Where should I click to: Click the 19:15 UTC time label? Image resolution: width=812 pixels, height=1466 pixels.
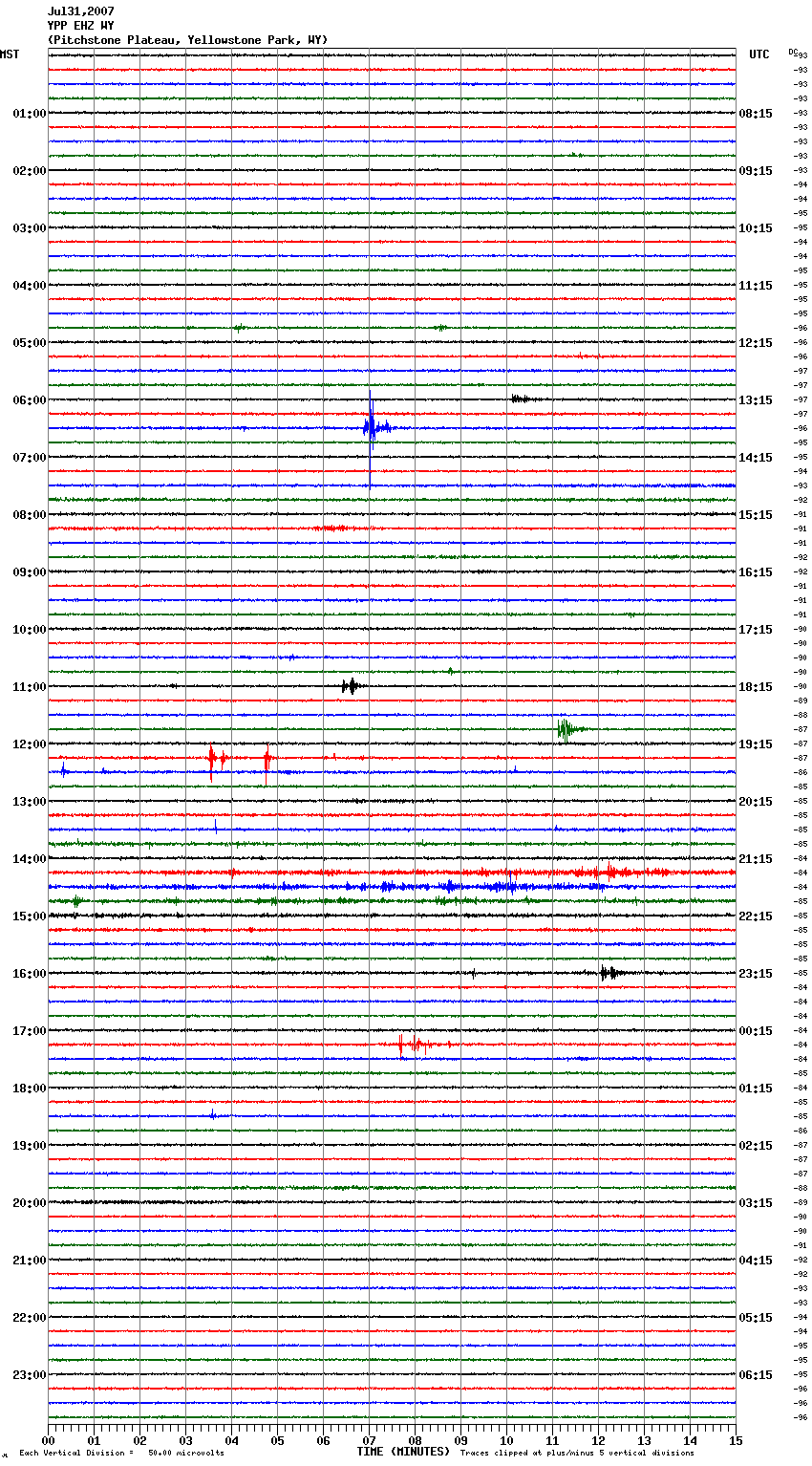click(x=756, y=744)
